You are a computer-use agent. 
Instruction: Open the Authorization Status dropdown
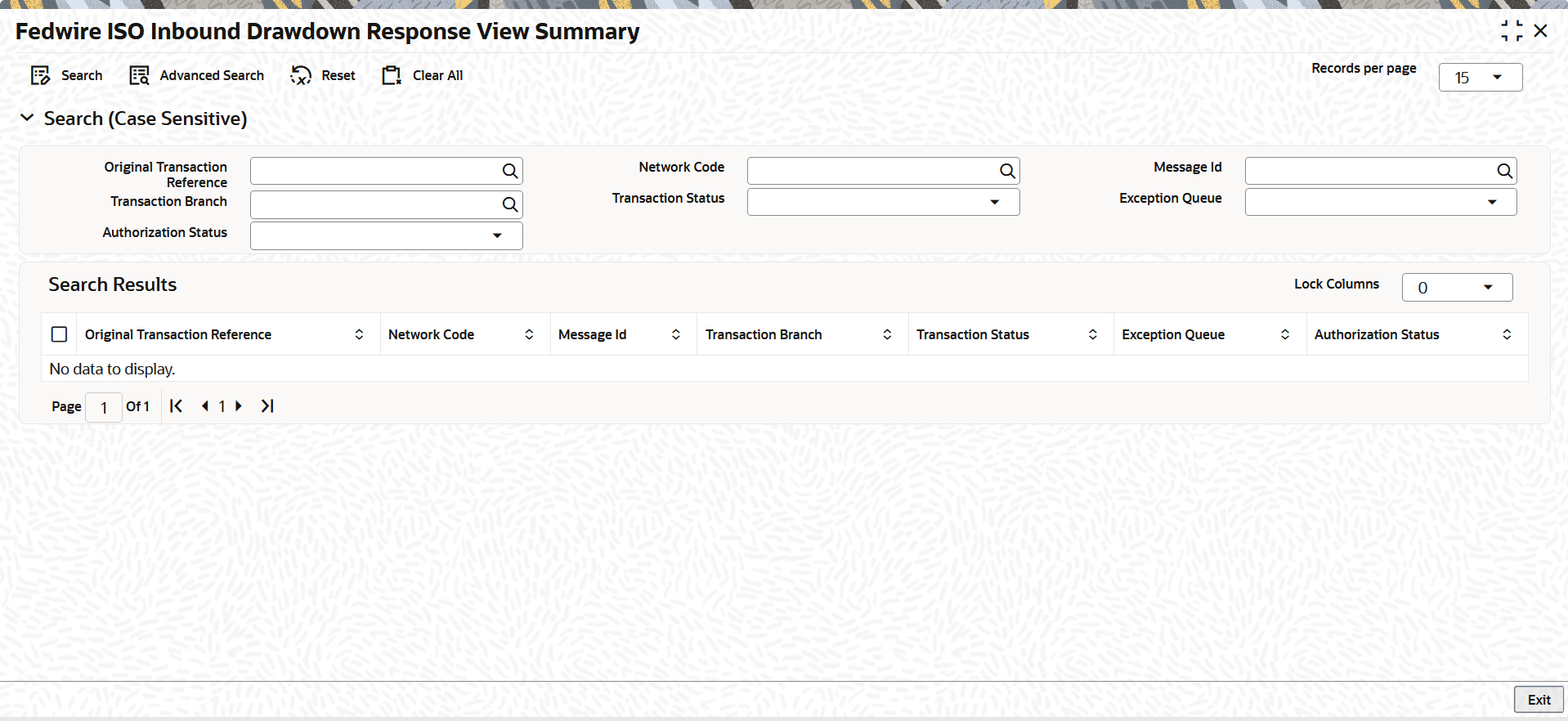[386, 235]
